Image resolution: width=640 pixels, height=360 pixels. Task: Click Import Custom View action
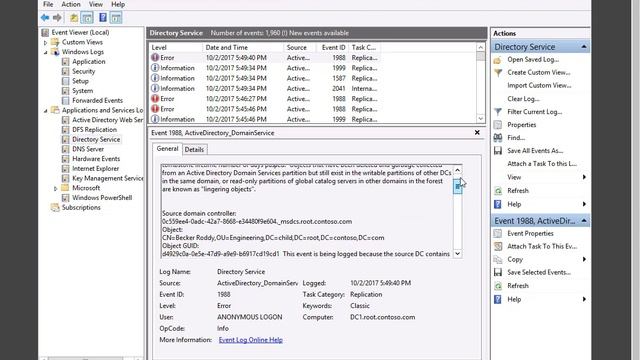pyautogui.click(x=539, y=86)
